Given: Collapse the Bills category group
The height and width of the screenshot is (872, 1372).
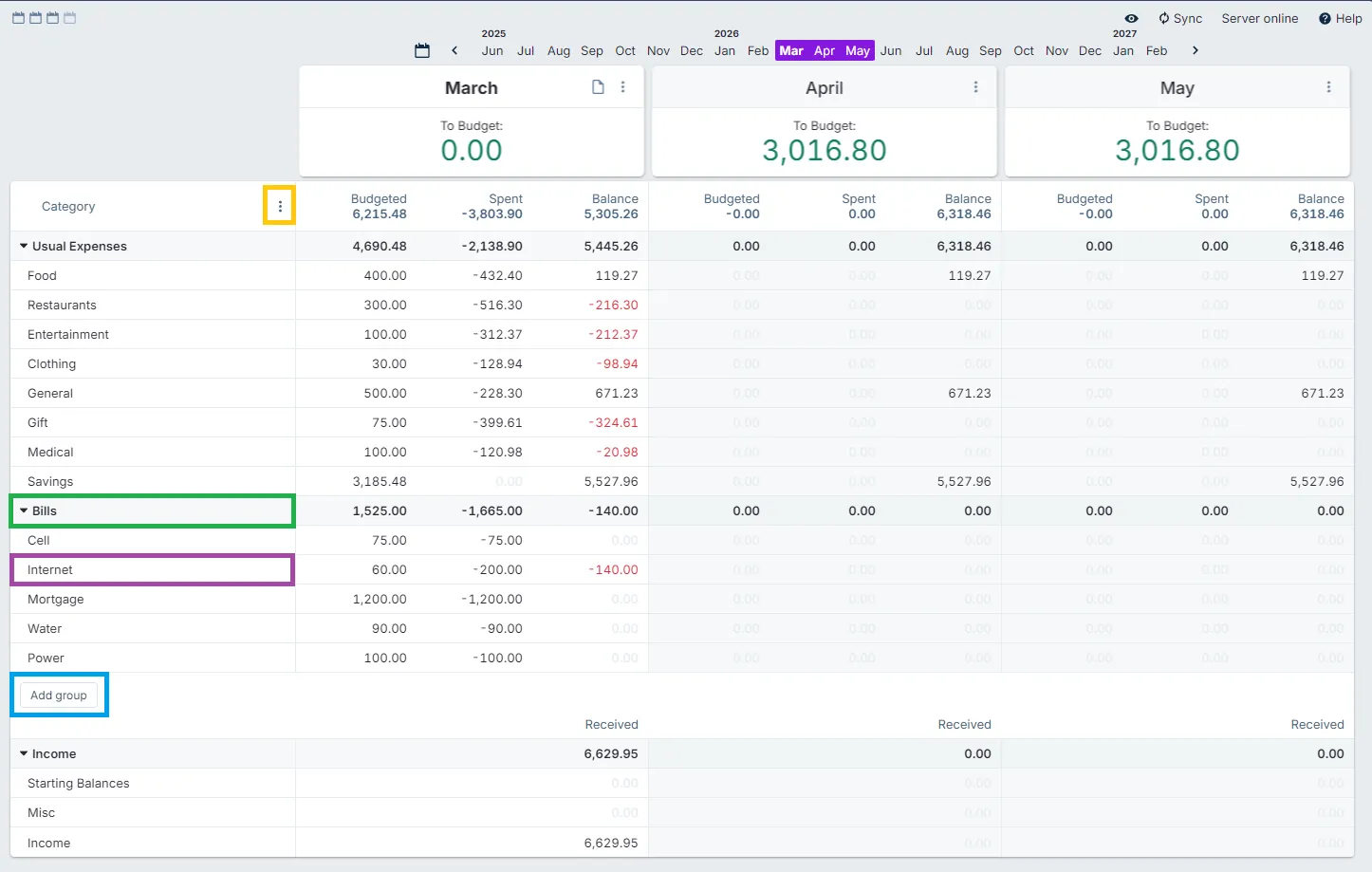Looking at the screenshot, I should coord(24,510).
